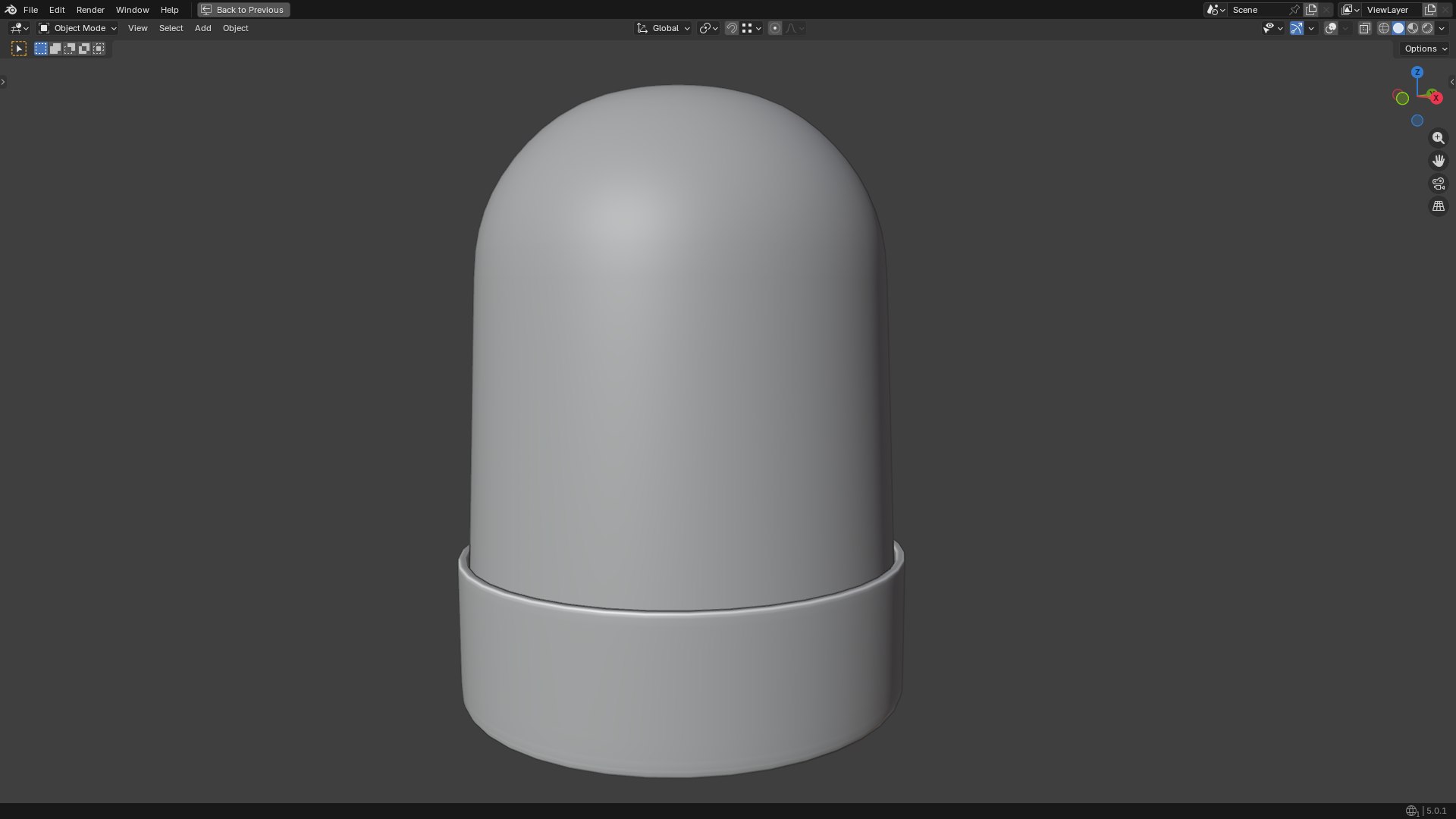This screenshot has height=819, width=1456.
Task: Open the Object Mode dropdown
Action: click(x=78, y=28)
